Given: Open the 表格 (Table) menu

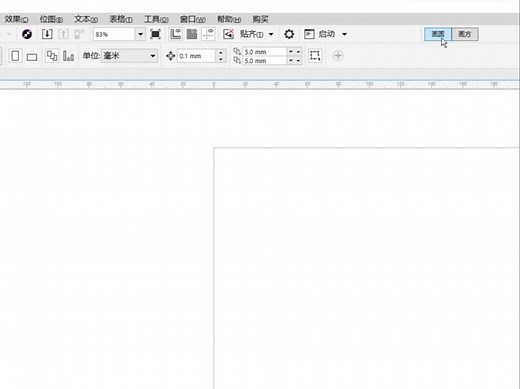Looking at the screenshot, I should [121, 19].
